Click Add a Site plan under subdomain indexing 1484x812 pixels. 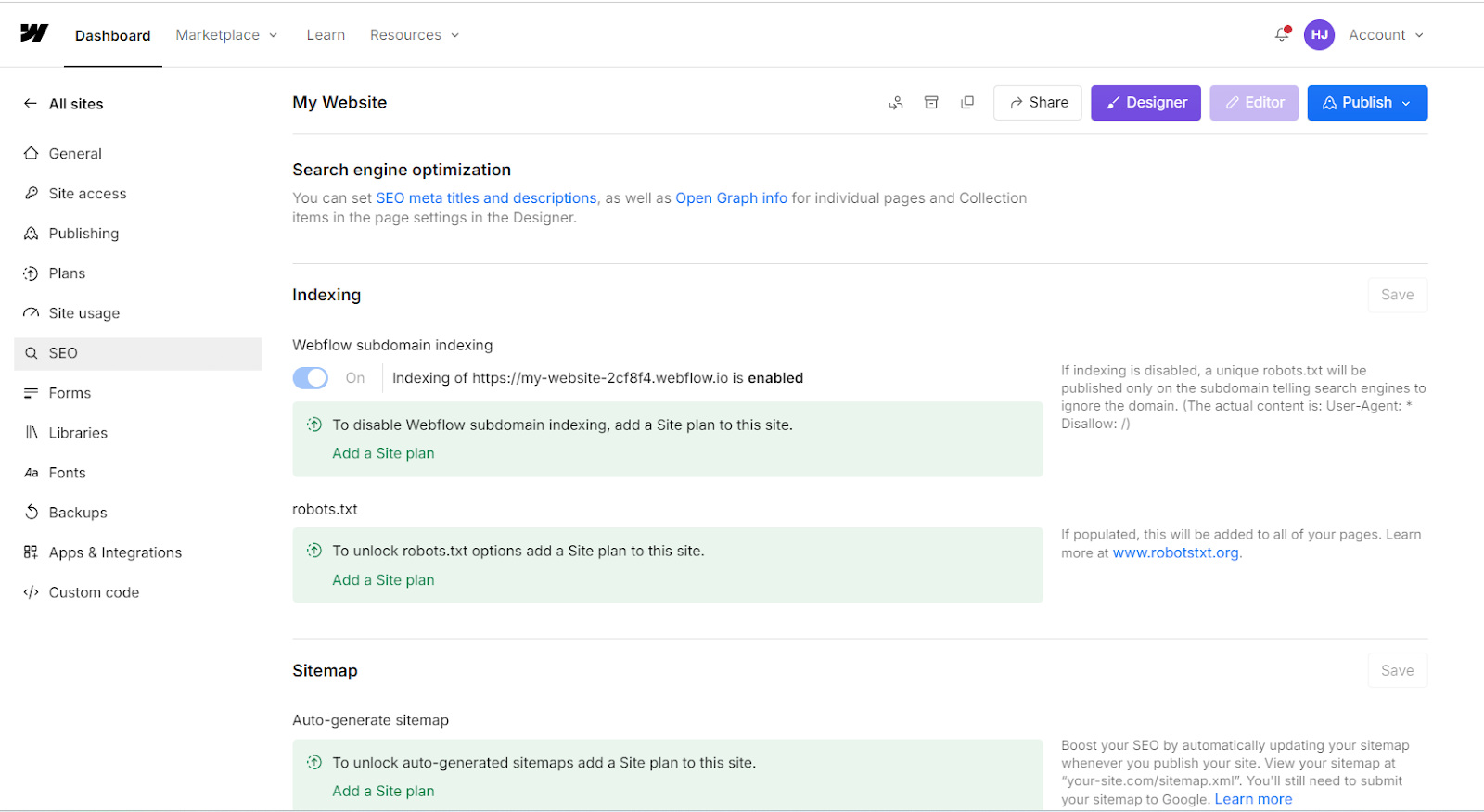[x=383, y=453]
